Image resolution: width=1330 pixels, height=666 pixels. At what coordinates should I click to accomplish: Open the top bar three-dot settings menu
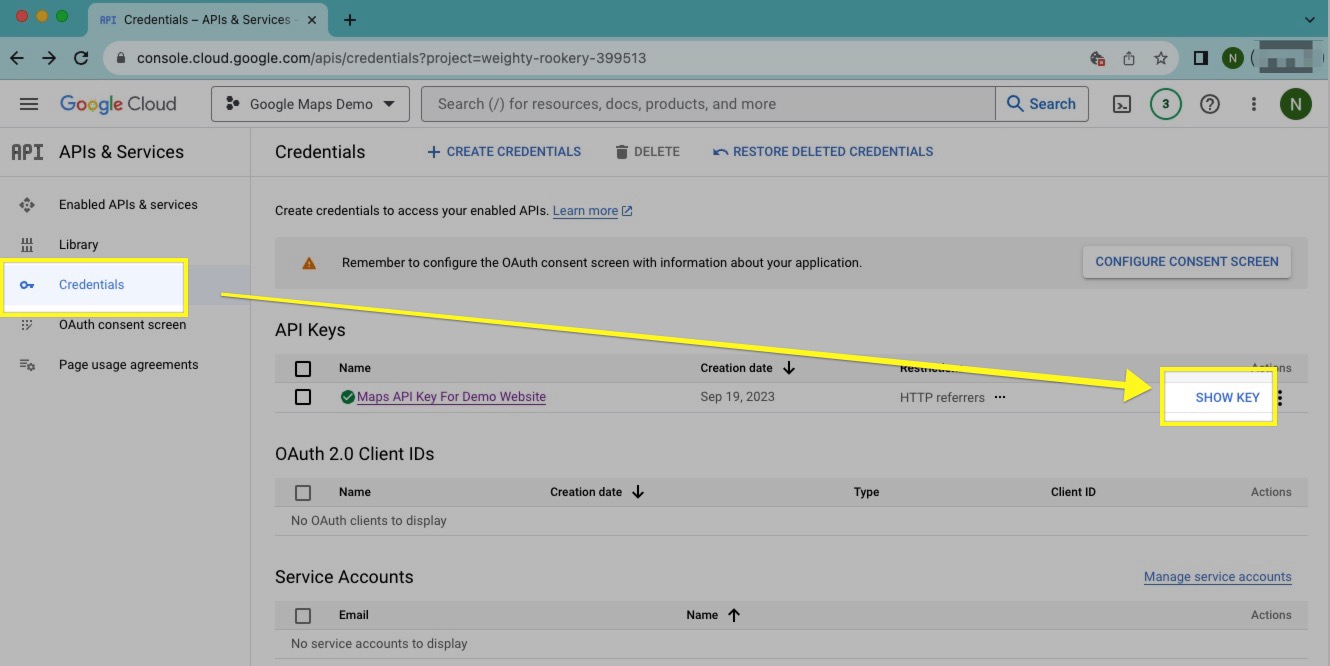click(1253, 104)
